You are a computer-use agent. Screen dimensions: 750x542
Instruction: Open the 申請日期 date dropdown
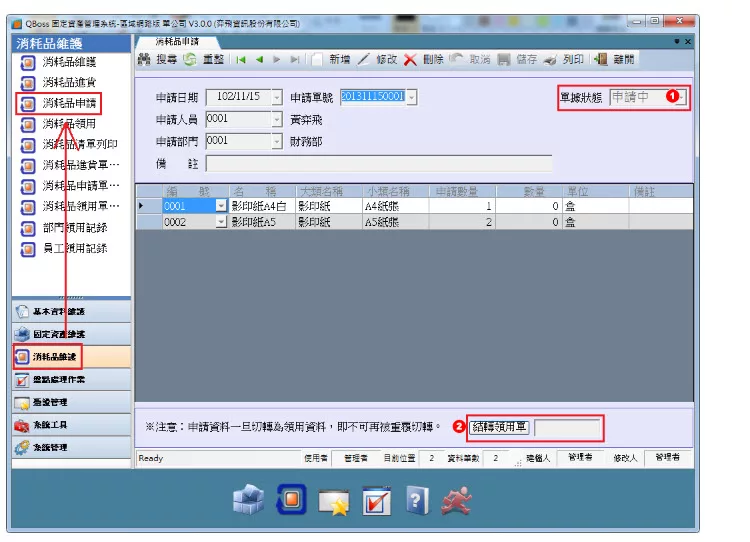(277, 97)
